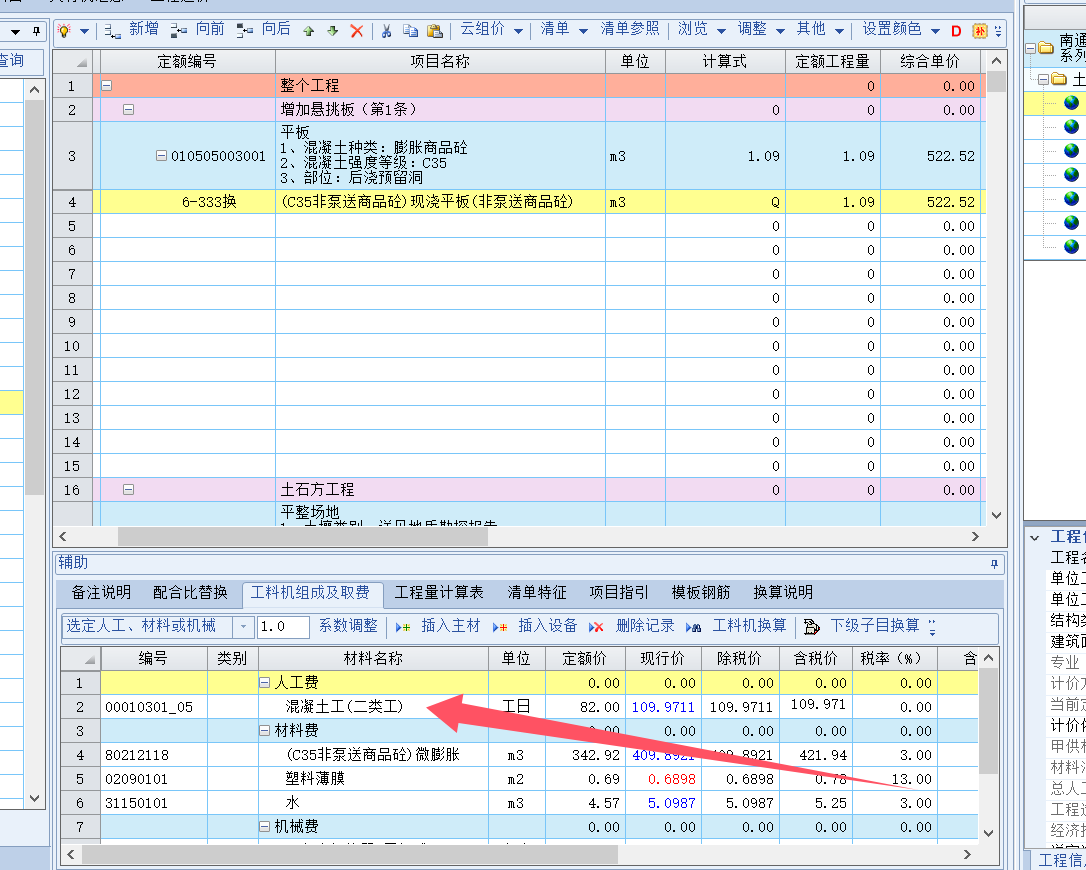Click the 综合单价 column header
Screen dimensions: 1086x870
[930, 62]
